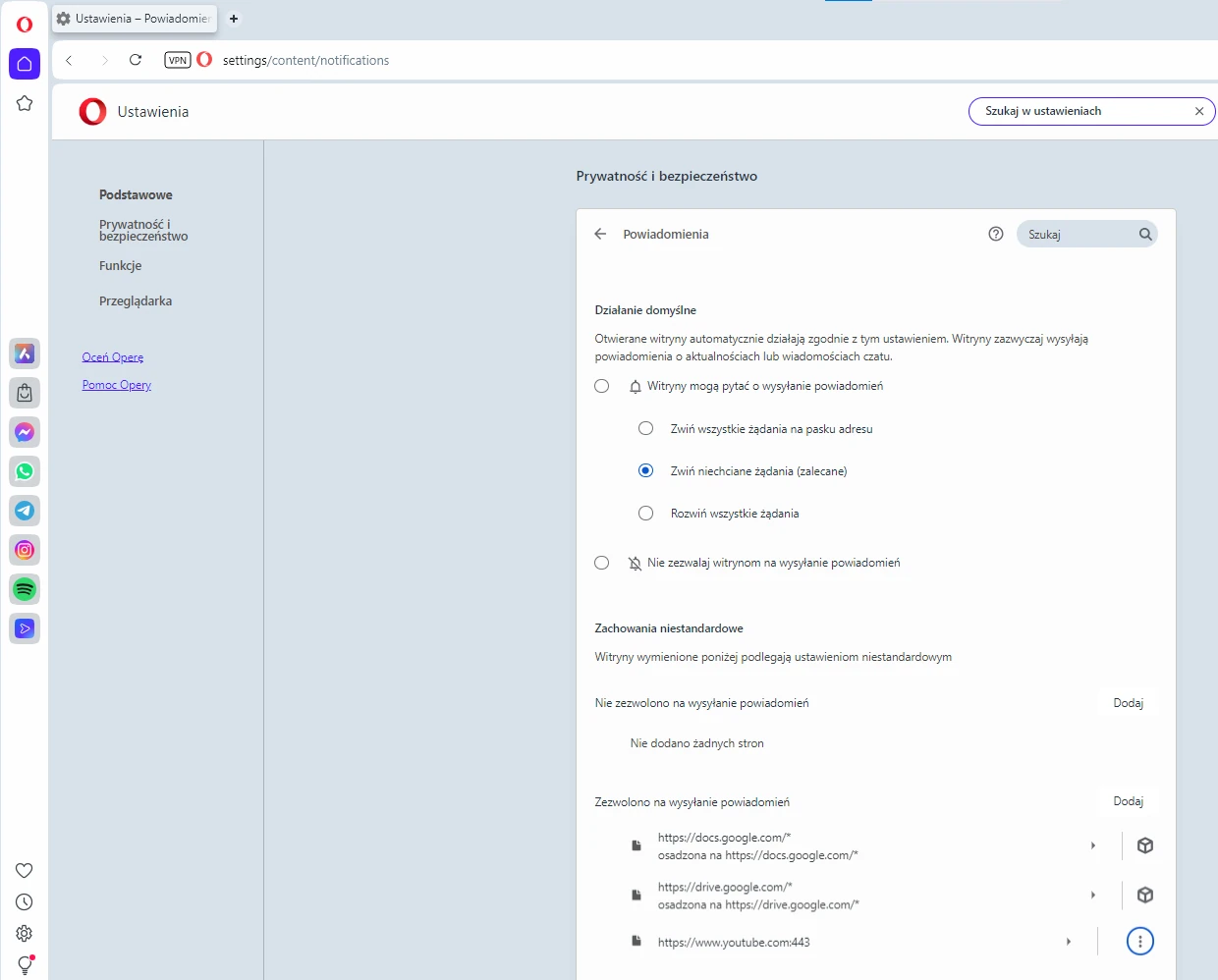Viewport: 1218px width, 980px height.
Task: Select 'Zwiń wszystkie żądania na pasku adresu'
Action: click(645, 428)
